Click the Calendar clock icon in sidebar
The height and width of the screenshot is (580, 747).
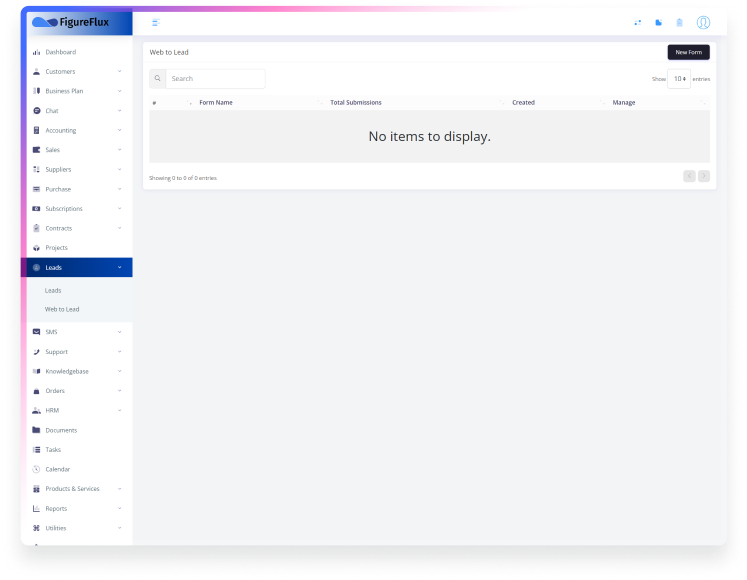click(x=36, y=469)
